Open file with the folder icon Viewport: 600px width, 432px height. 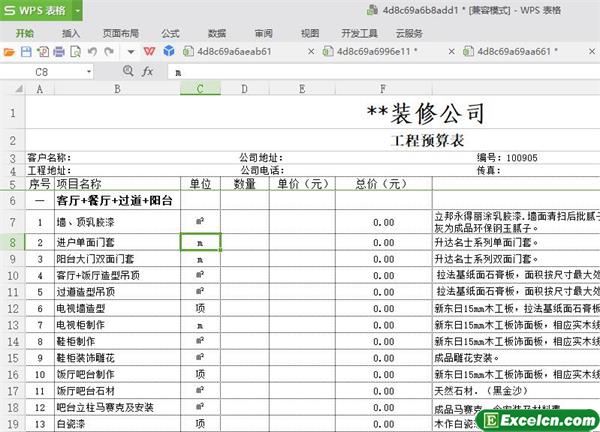click(9, 52)
